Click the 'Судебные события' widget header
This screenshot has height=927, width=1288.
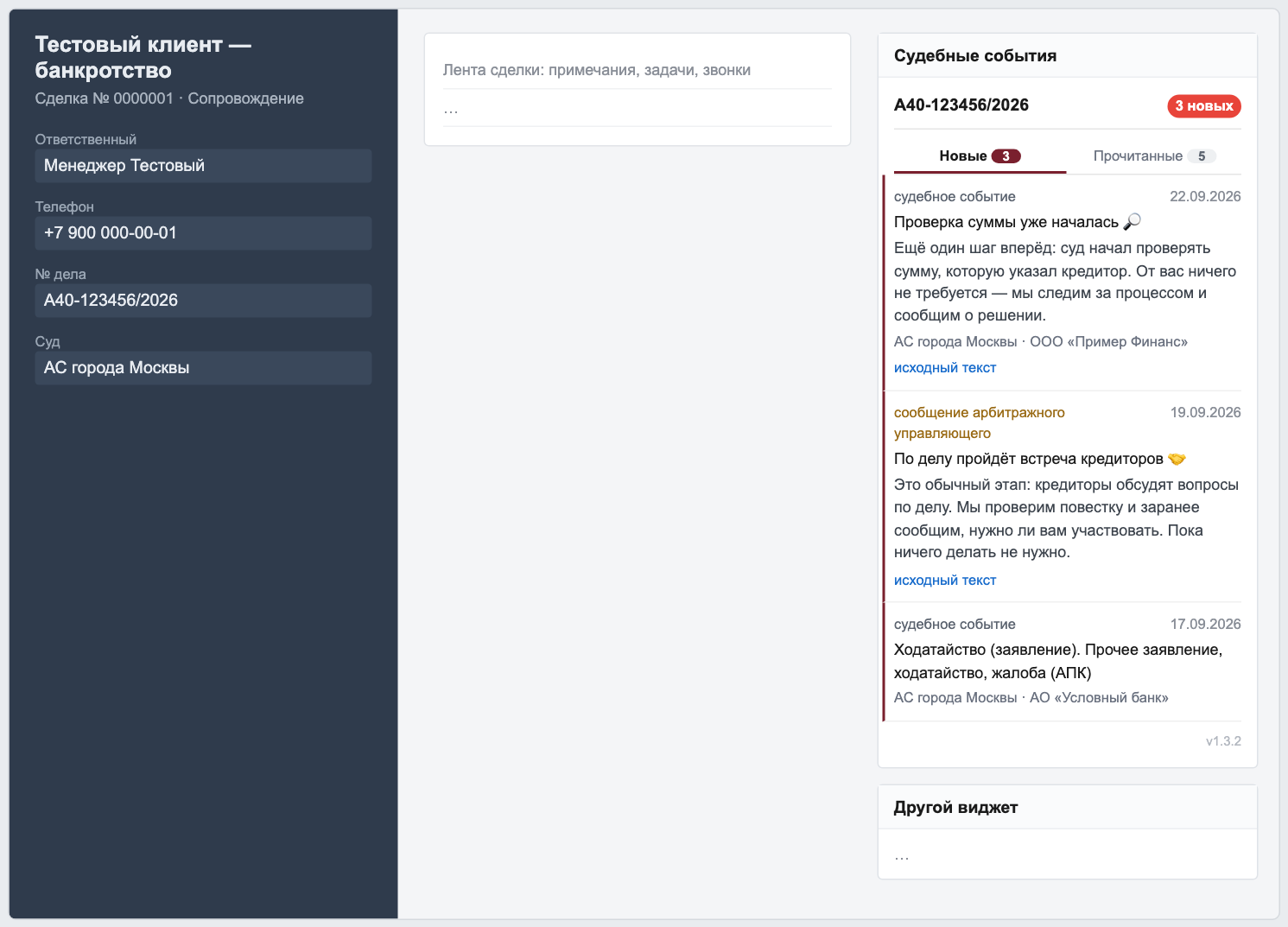click(x=1068, y=56)
